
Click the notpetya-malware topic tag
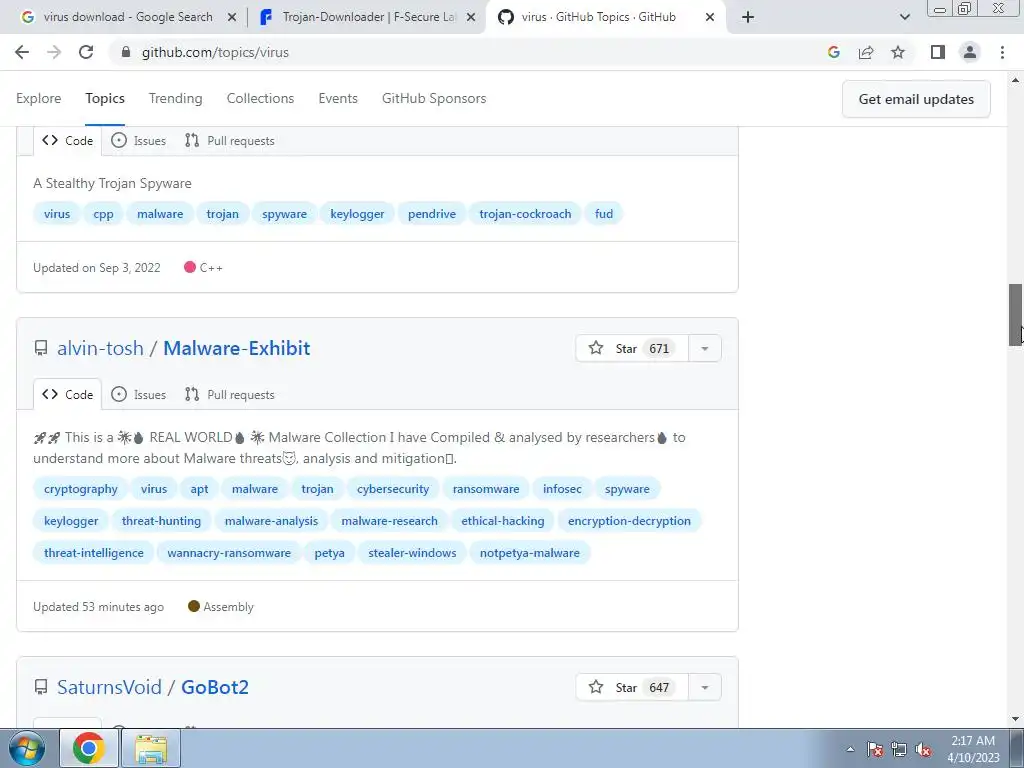[530, 552]
